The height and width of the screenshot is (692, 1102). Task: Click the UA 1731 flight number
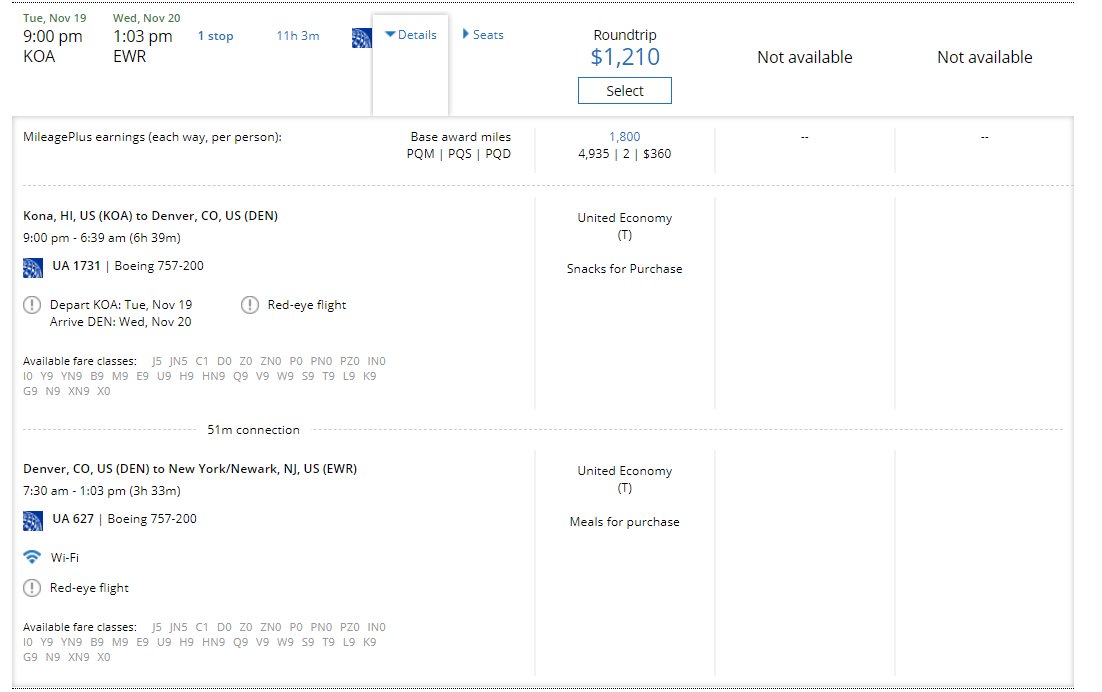[76, 266]
